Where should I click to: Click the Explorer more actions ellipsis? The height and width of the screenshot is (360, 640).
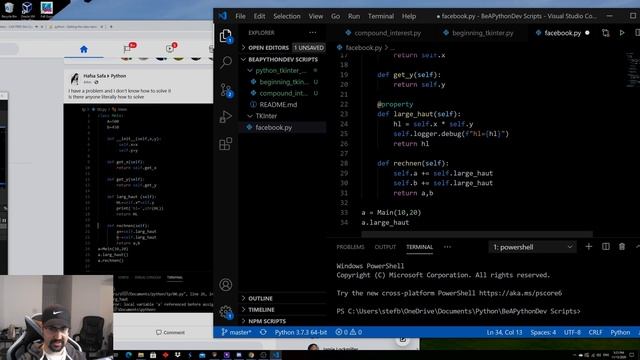[313, 33]
